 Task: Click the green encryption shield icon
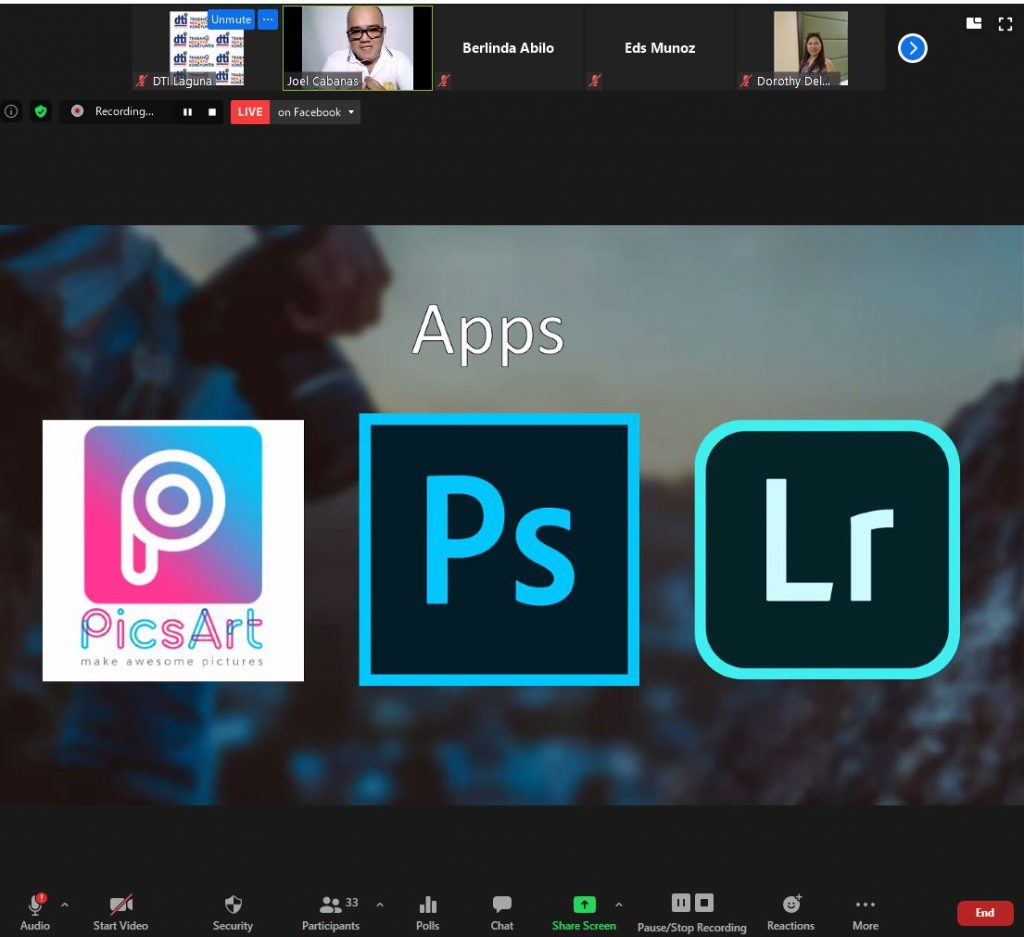41,112
